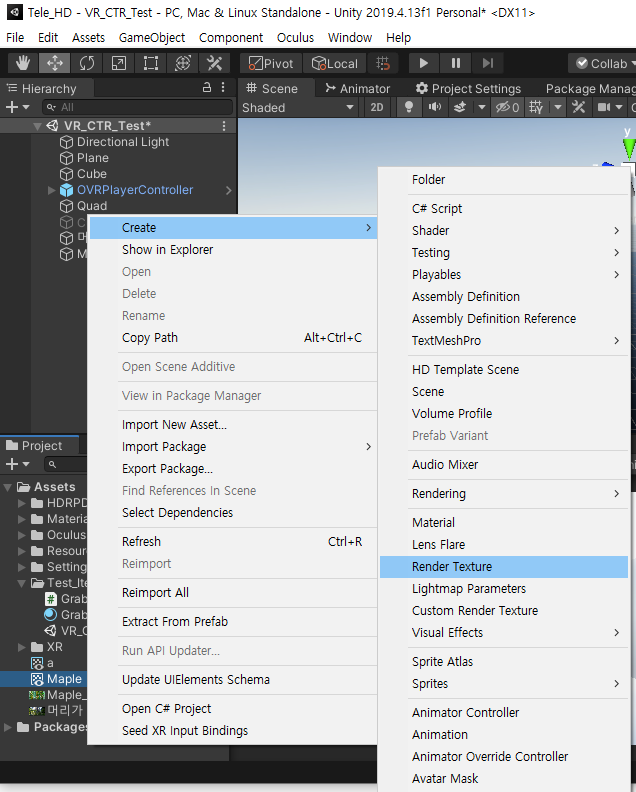
Task: Toggle scene audio
Action: pos(434,107)
